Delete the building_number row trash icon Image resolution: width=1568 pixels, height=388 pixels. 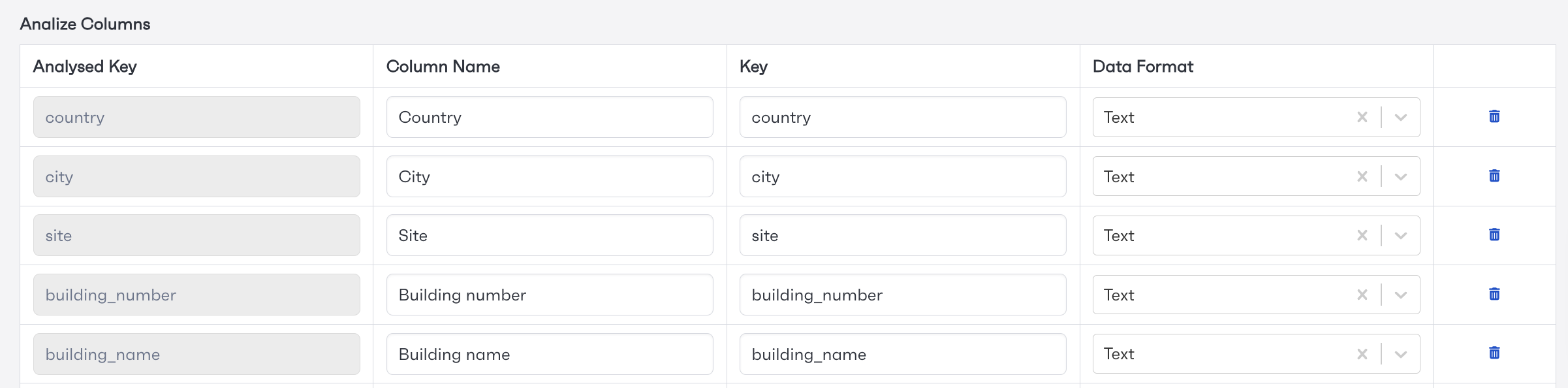(x=1494, y=294)
